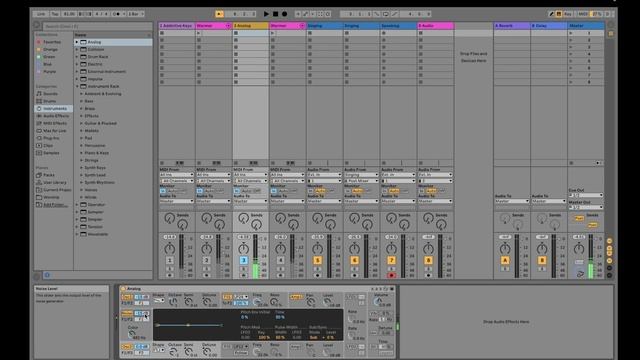
Task: Toggle the B return track activator
Action: (542, 260)
